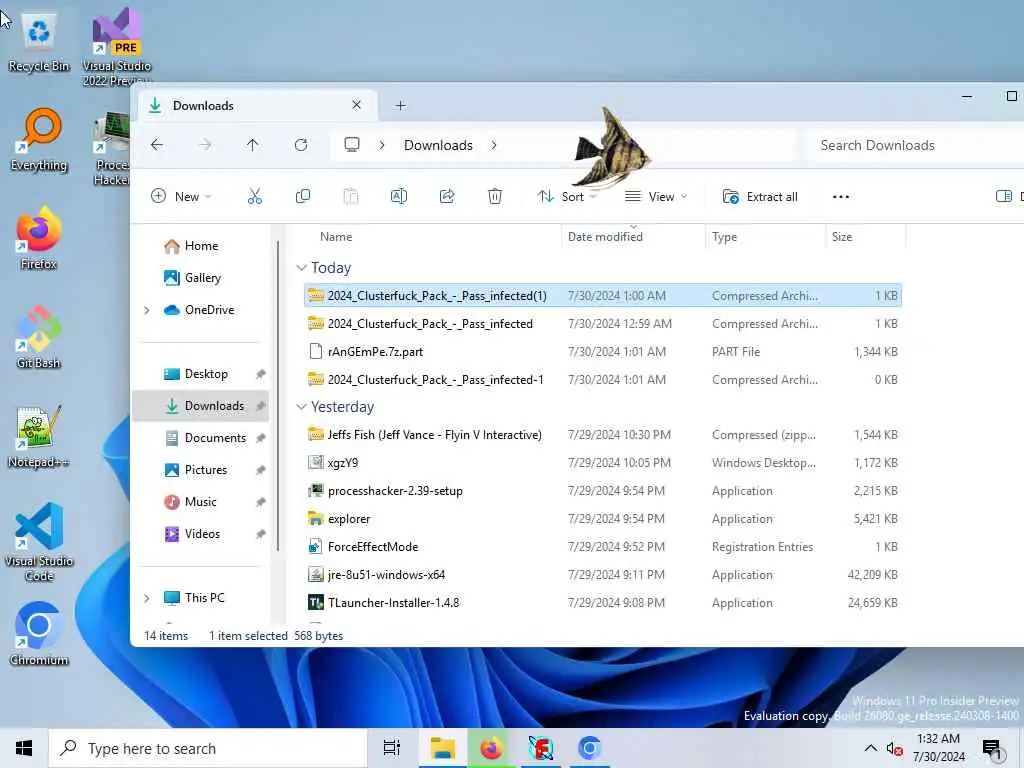Go back in File Explorer
This screenshot has width=1024, height=768.
157,145
